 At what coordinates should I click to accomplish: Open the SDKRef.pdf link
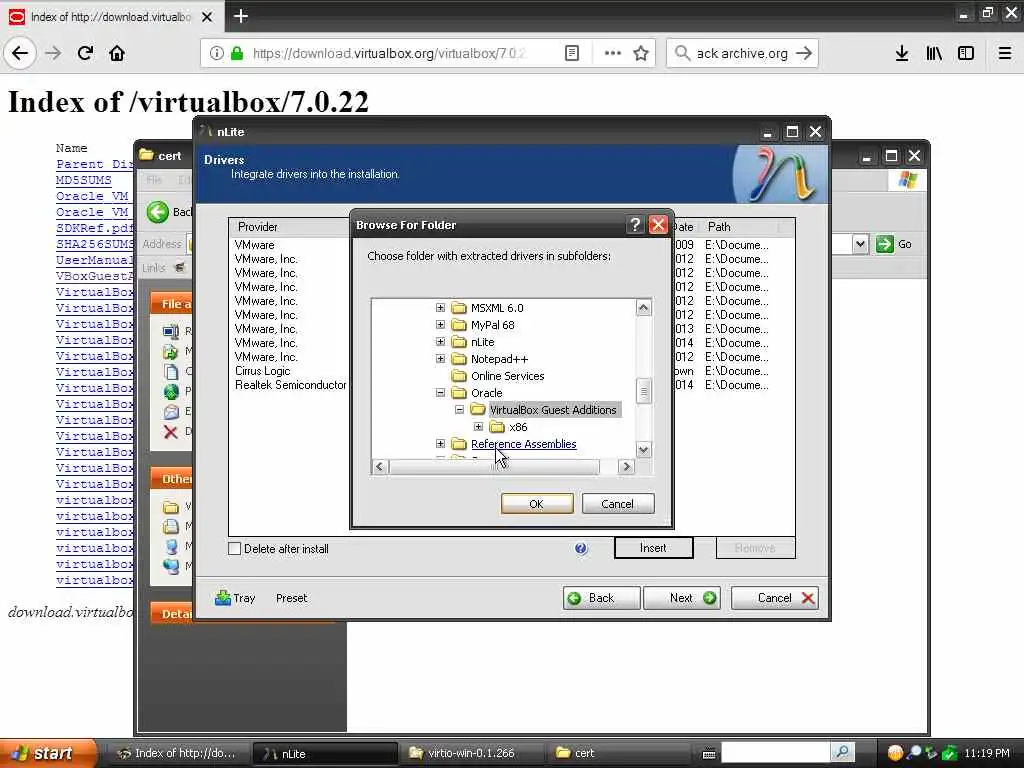95,228
